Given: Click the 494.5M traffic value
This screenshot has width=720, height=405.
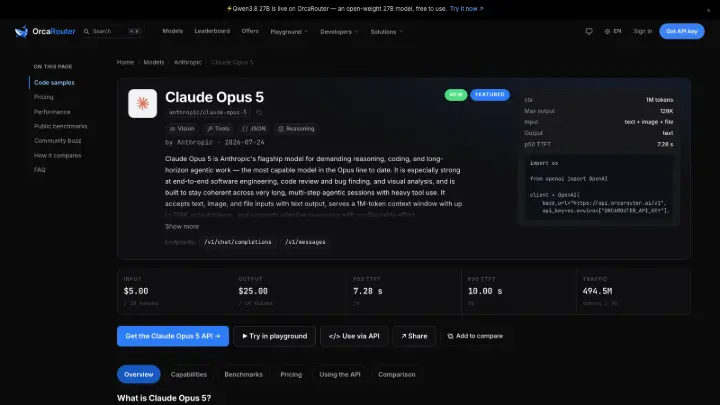Looking at the screenshot, I should (597, 291).
